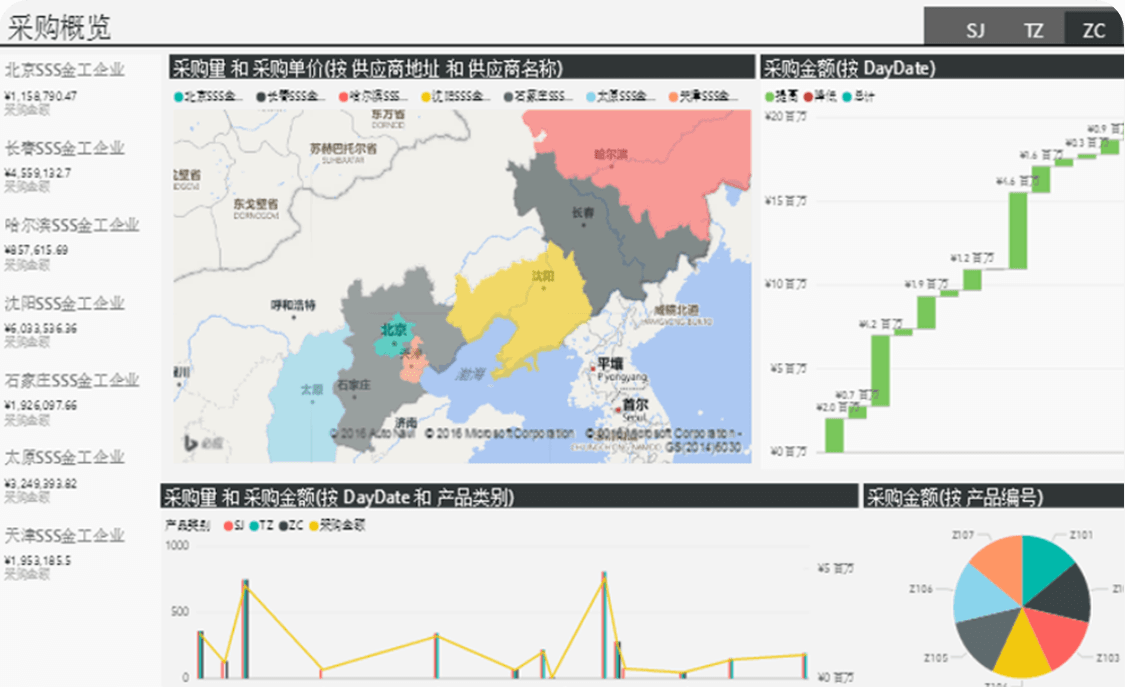Screen dimensions: 1125x687
Task: Select the waterfall bar labeled ¥2.0 百万
Action: click(834, 435)
